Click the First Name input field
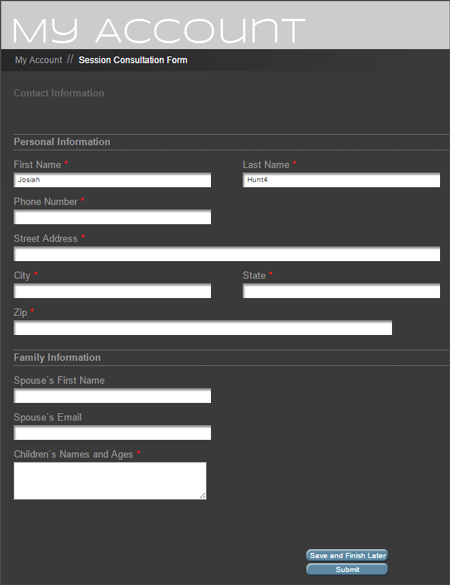The image size is (450, 585). point(112,180)
